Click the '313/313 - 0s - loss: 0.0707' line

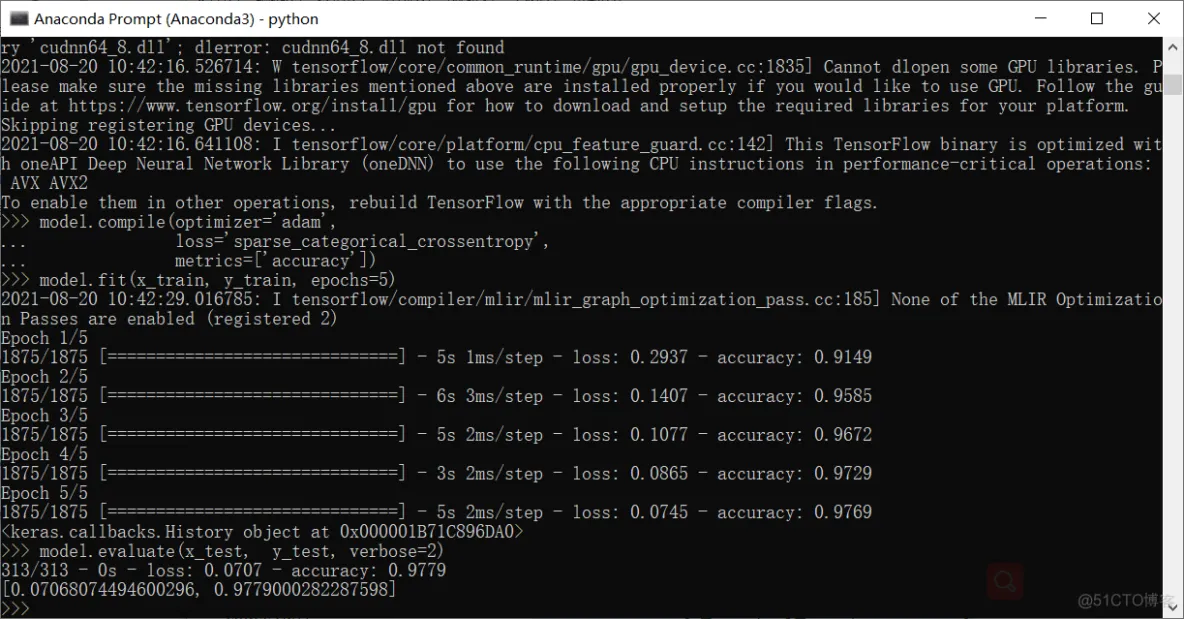pyautogui.click(x=224, y=571)
